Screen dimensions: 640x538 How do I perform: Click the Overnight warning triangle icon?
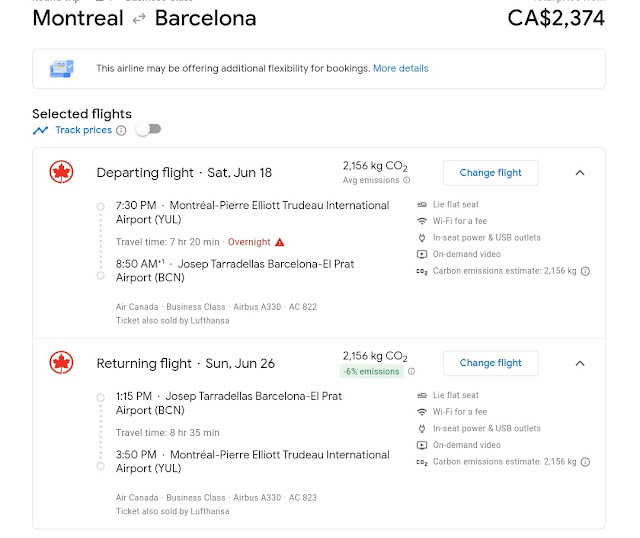280,242
